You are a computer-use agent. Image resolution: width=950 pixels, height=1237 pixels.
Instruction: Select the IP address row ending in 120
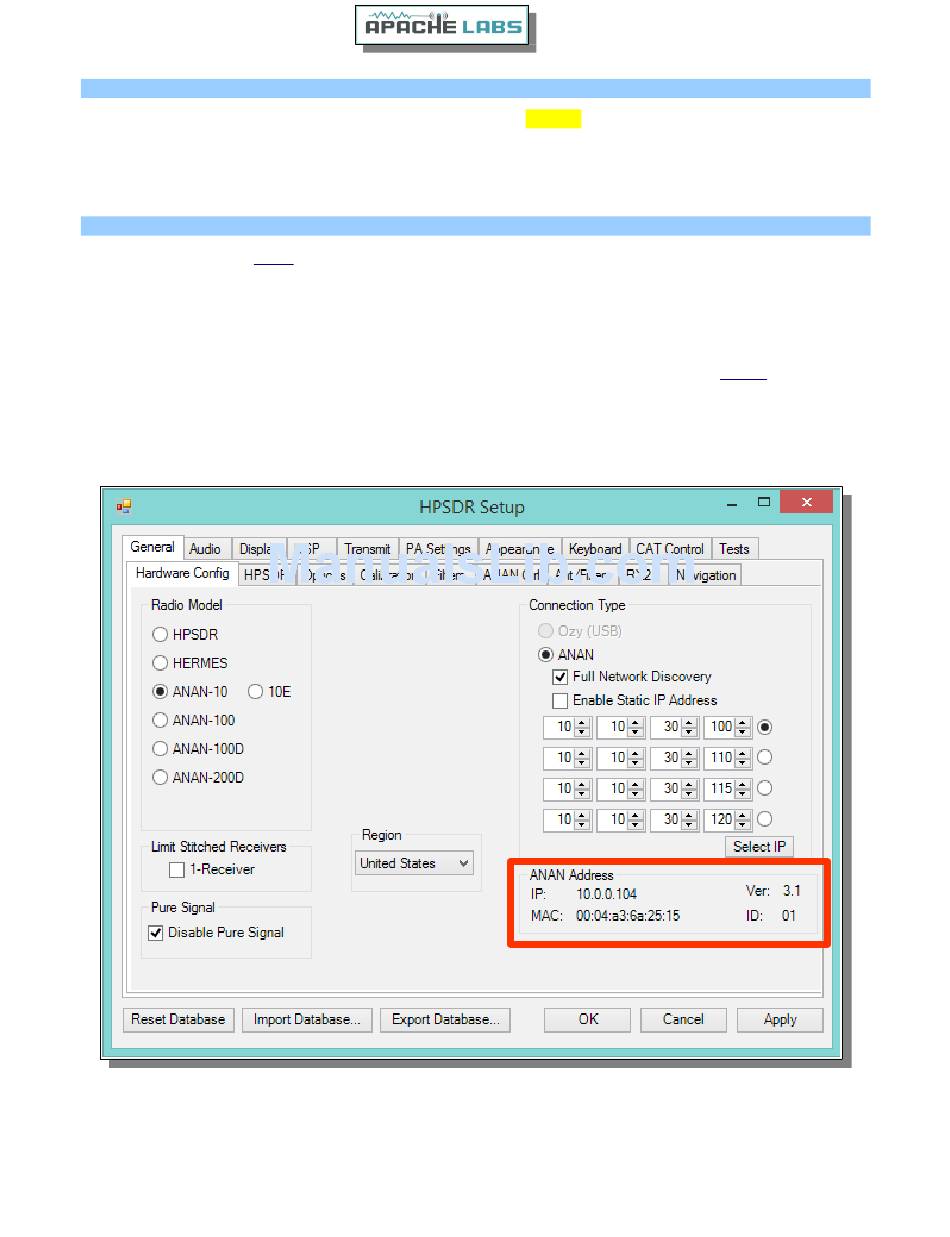pos(765,819)
